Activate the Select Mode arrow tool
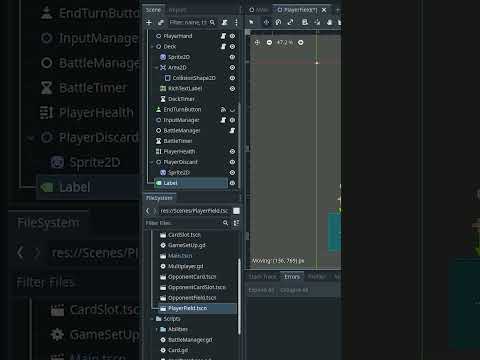This screenshot has width=480, height=360. click(x=252, y=22)
